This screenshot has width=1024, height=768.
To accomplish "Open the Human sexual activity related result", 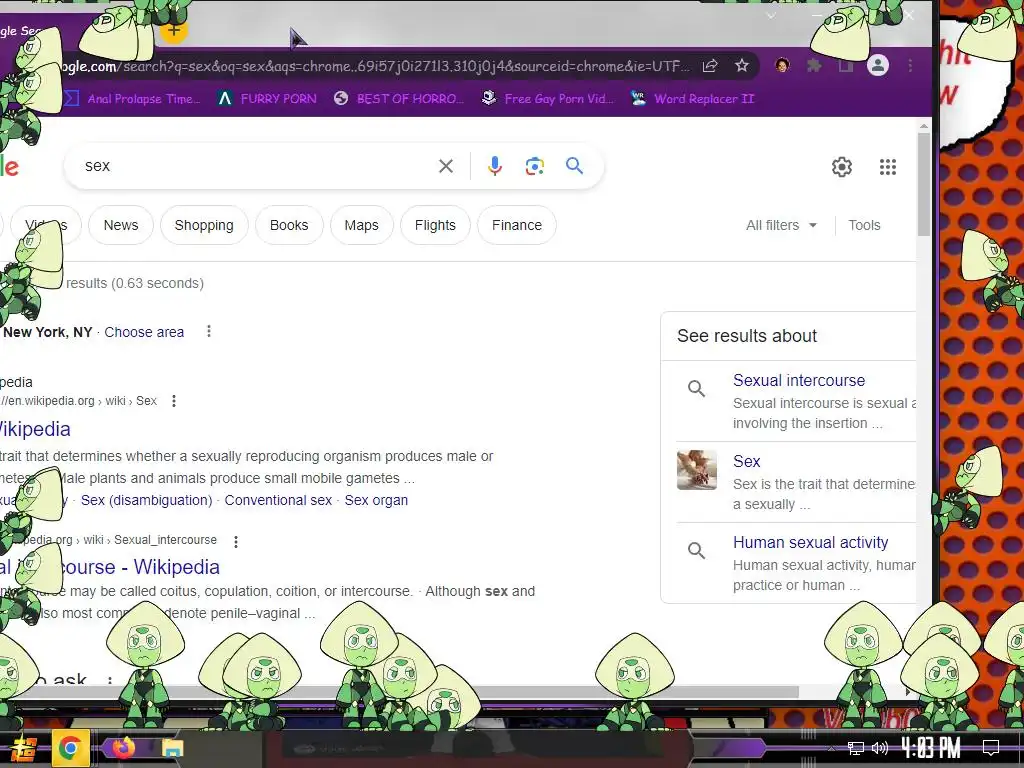I will point(810,543).
